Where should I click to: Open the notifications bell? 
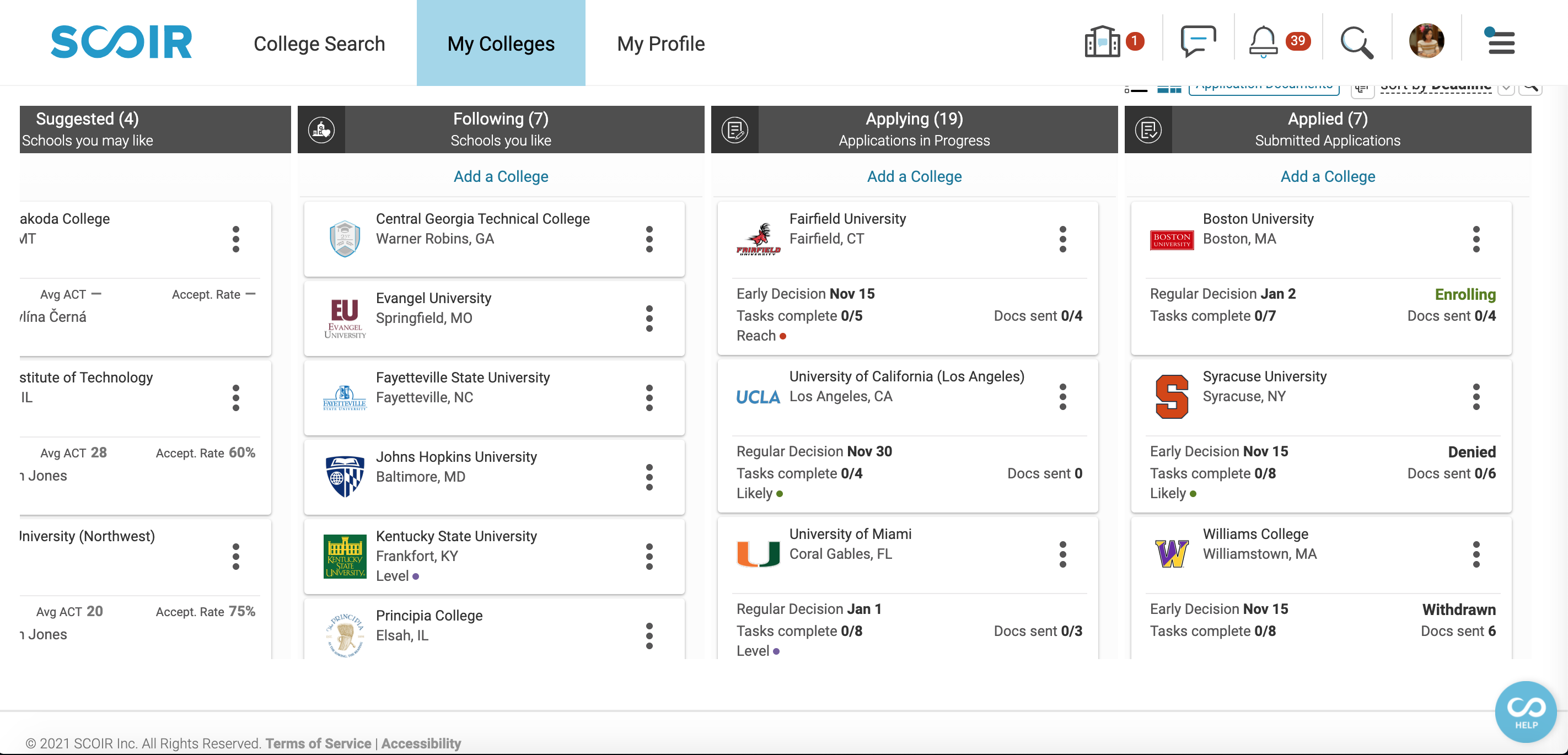click(x=1263, y=42)
